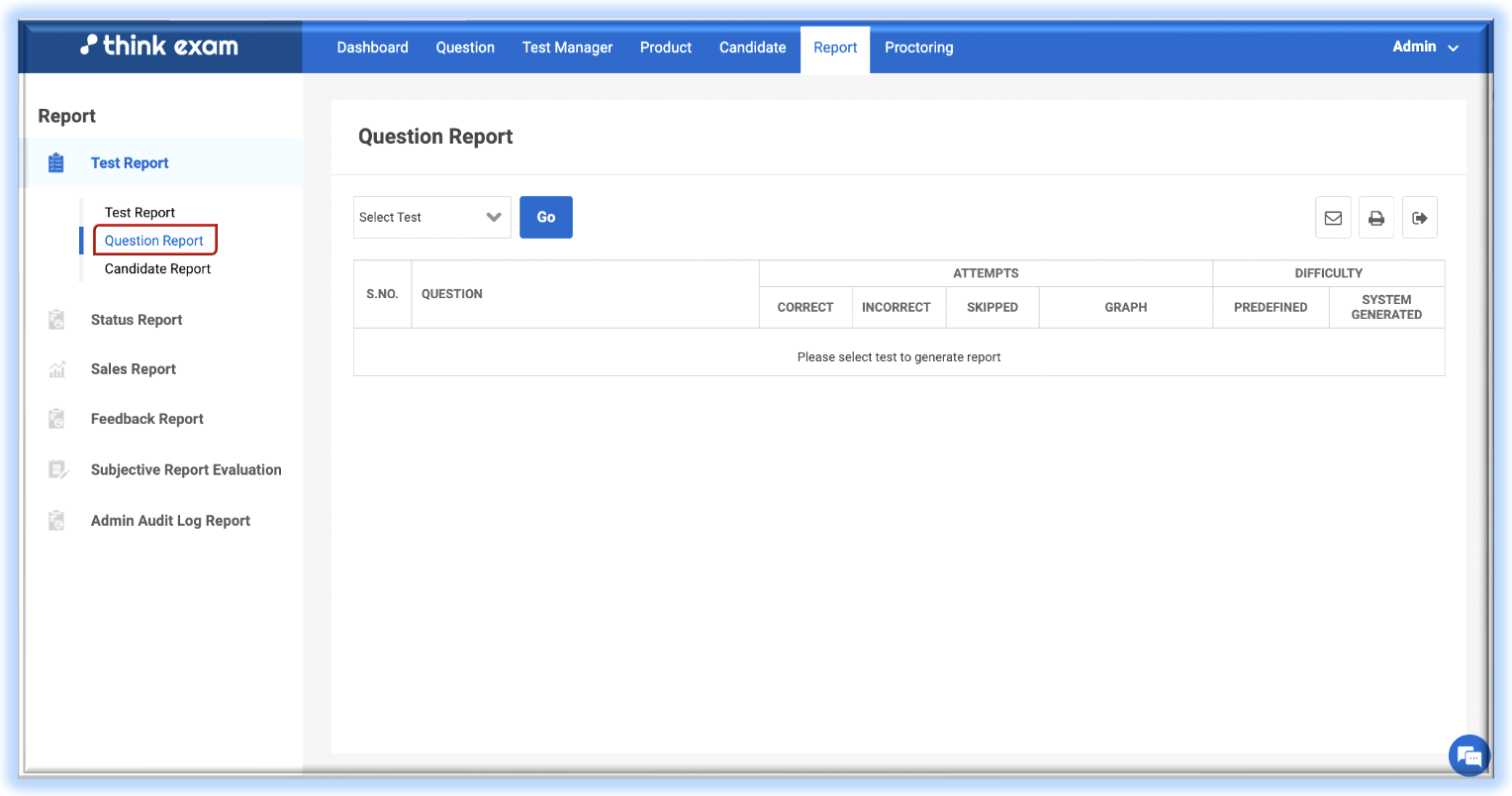Click the Status Report sidebar icon

[57, 320]
